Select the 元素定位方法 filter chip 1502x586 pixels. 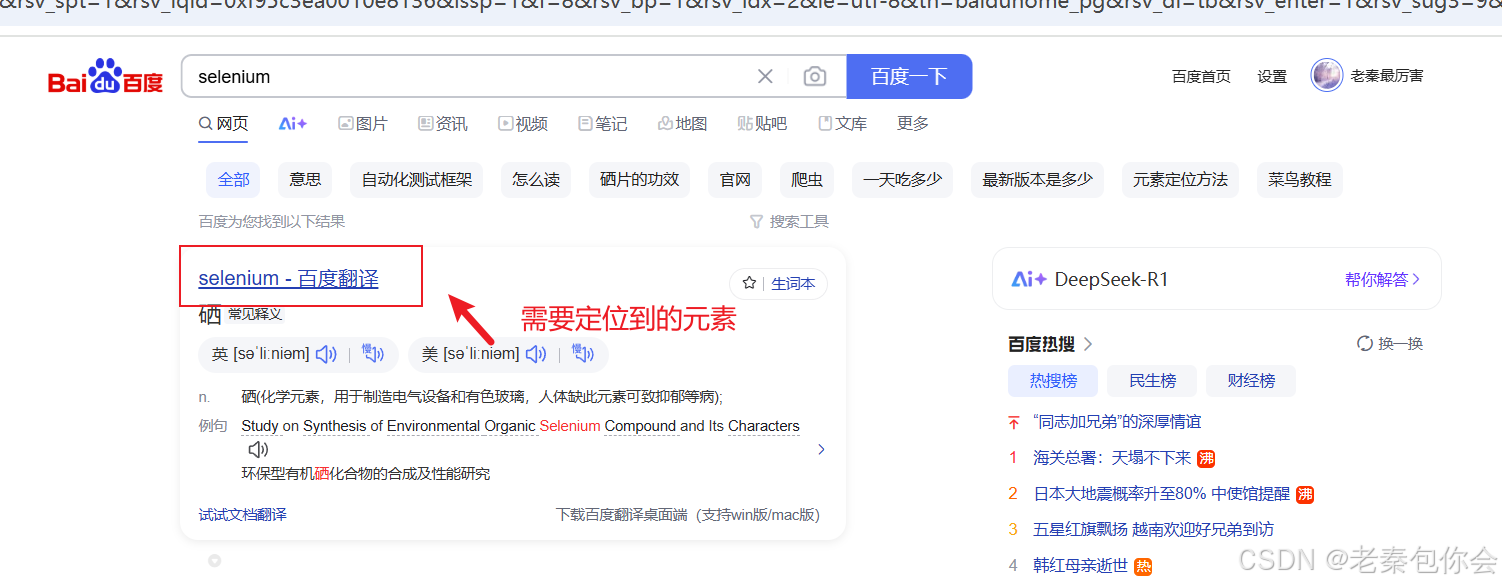tap(1180, 180)
